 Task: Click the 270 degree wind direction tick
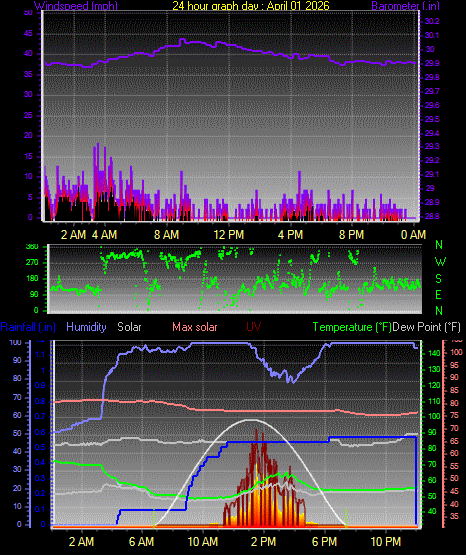[32, 263]
